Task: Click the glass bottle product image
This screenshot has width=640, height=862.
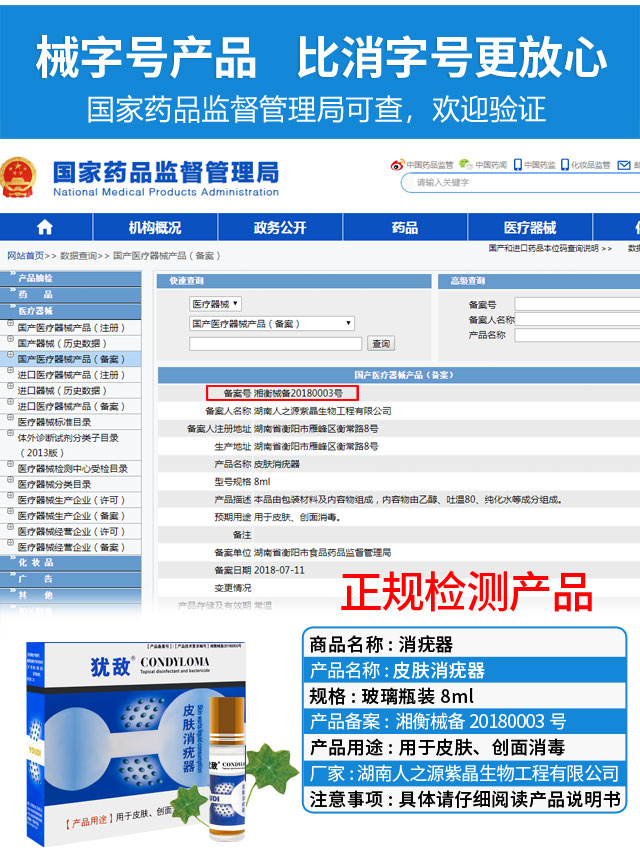Action: coord(227,770)
